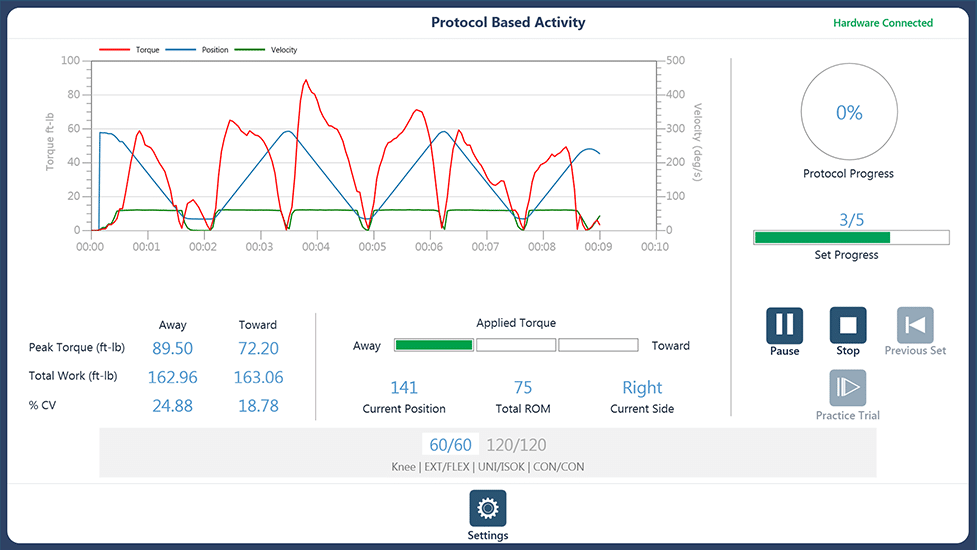Toggle Velocity series in chart legend

click(267, 49)
